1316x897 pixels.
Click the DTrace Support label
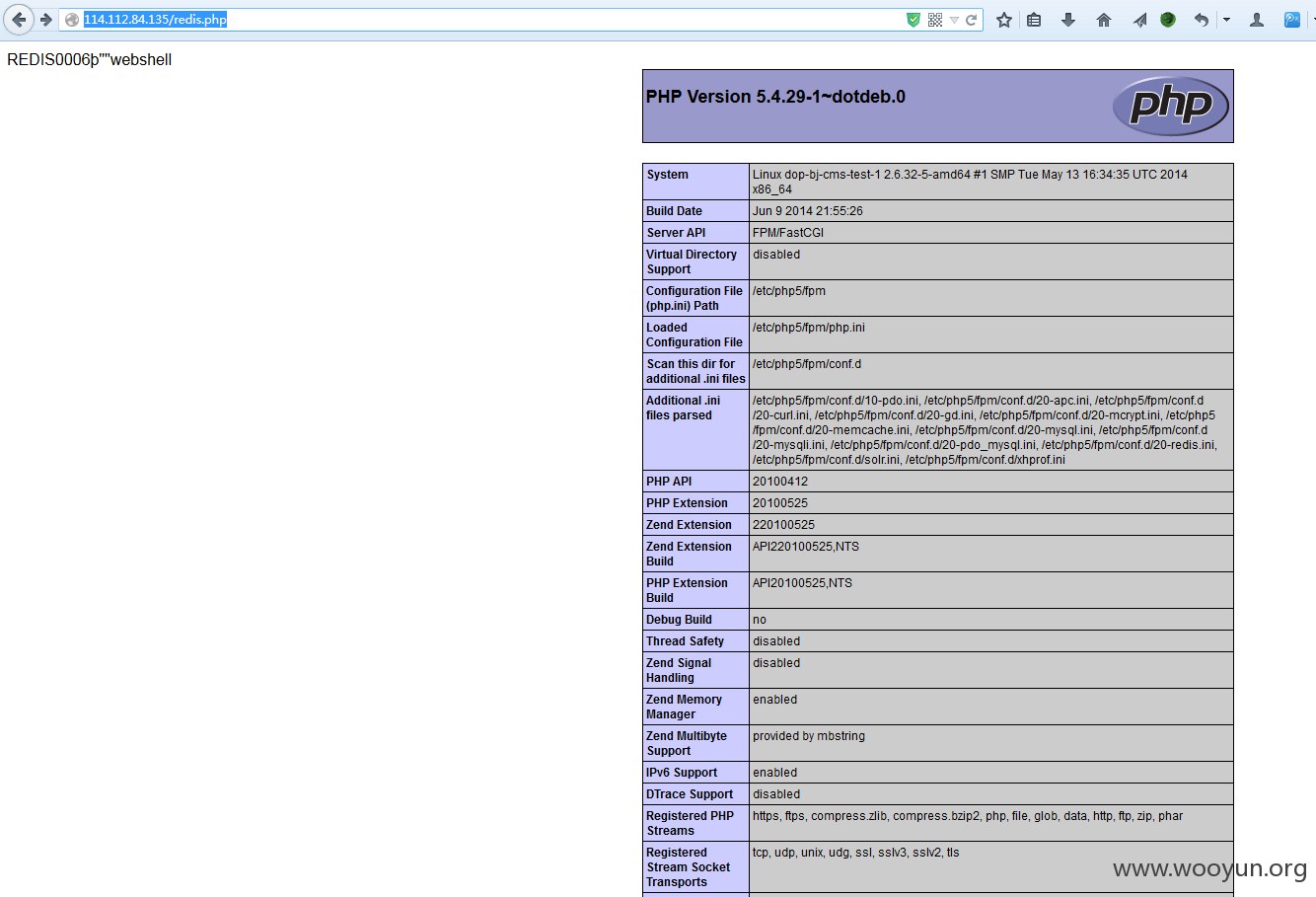click(690, 794)
